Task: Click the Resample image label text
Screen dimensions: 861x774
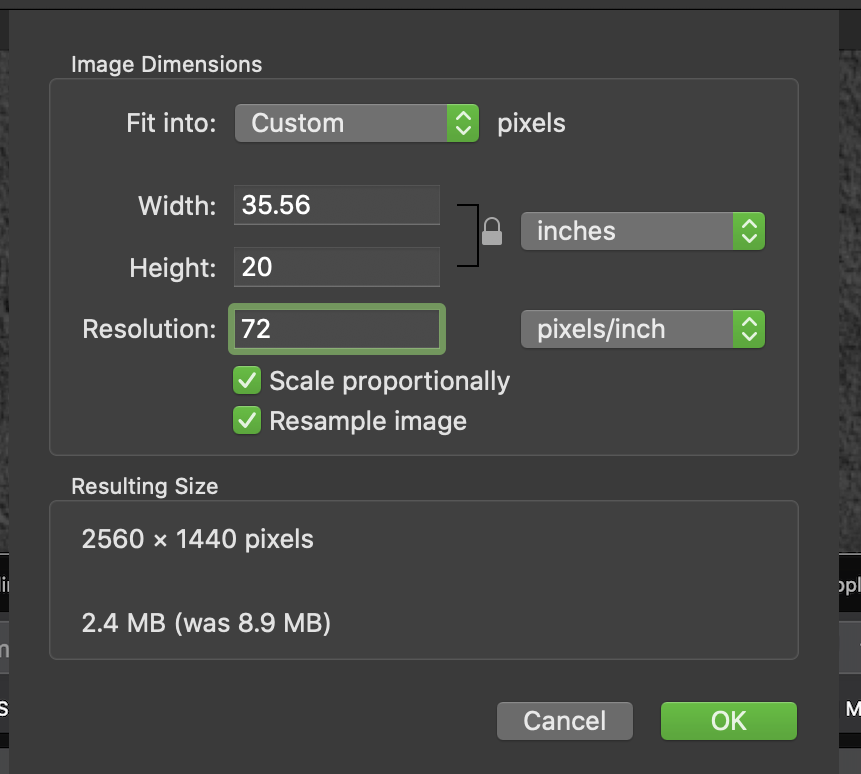Action: pyautogui.click(x=368, y=421)
